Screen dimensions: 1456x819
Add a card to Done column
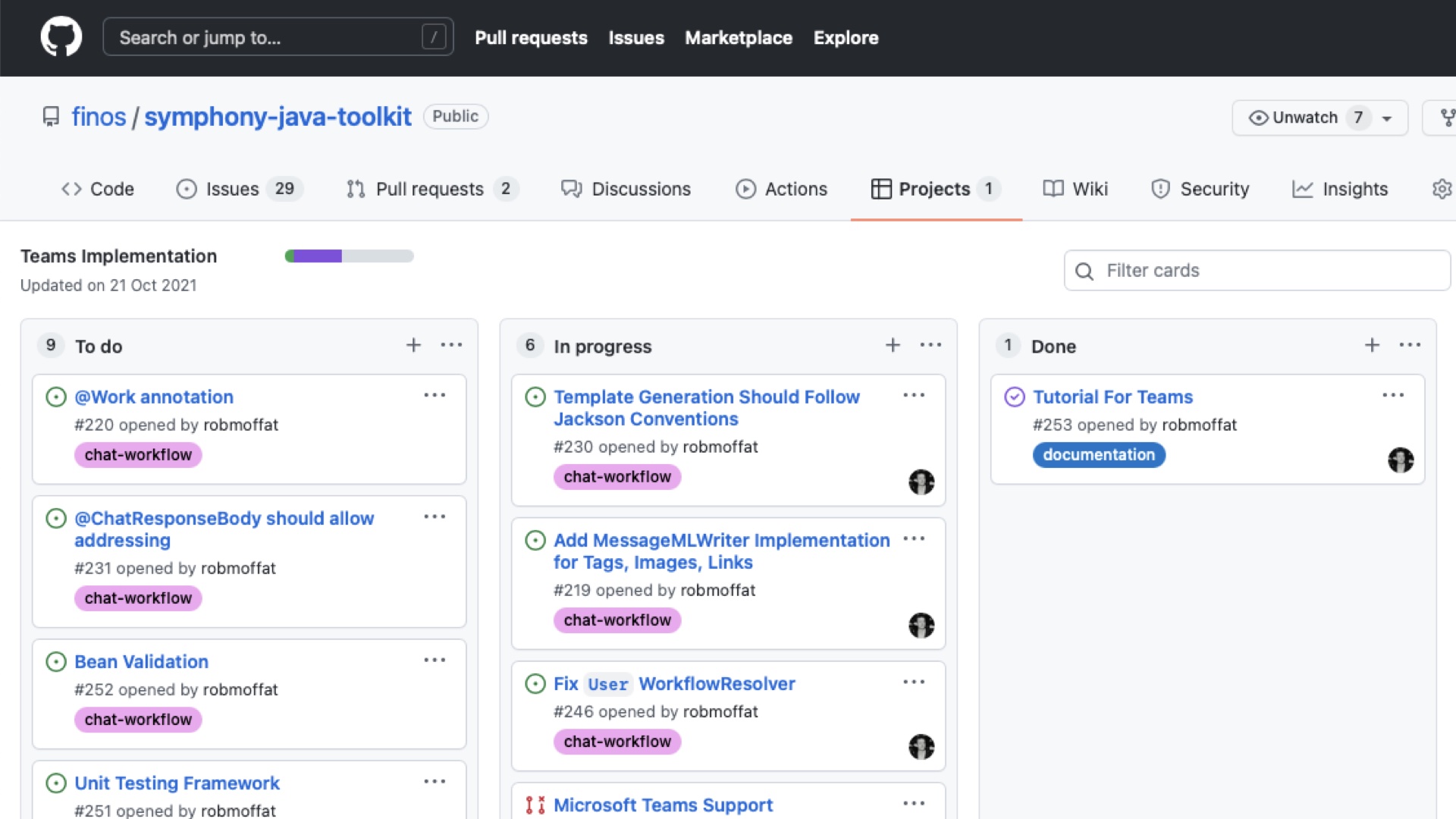click(1372, 345)
